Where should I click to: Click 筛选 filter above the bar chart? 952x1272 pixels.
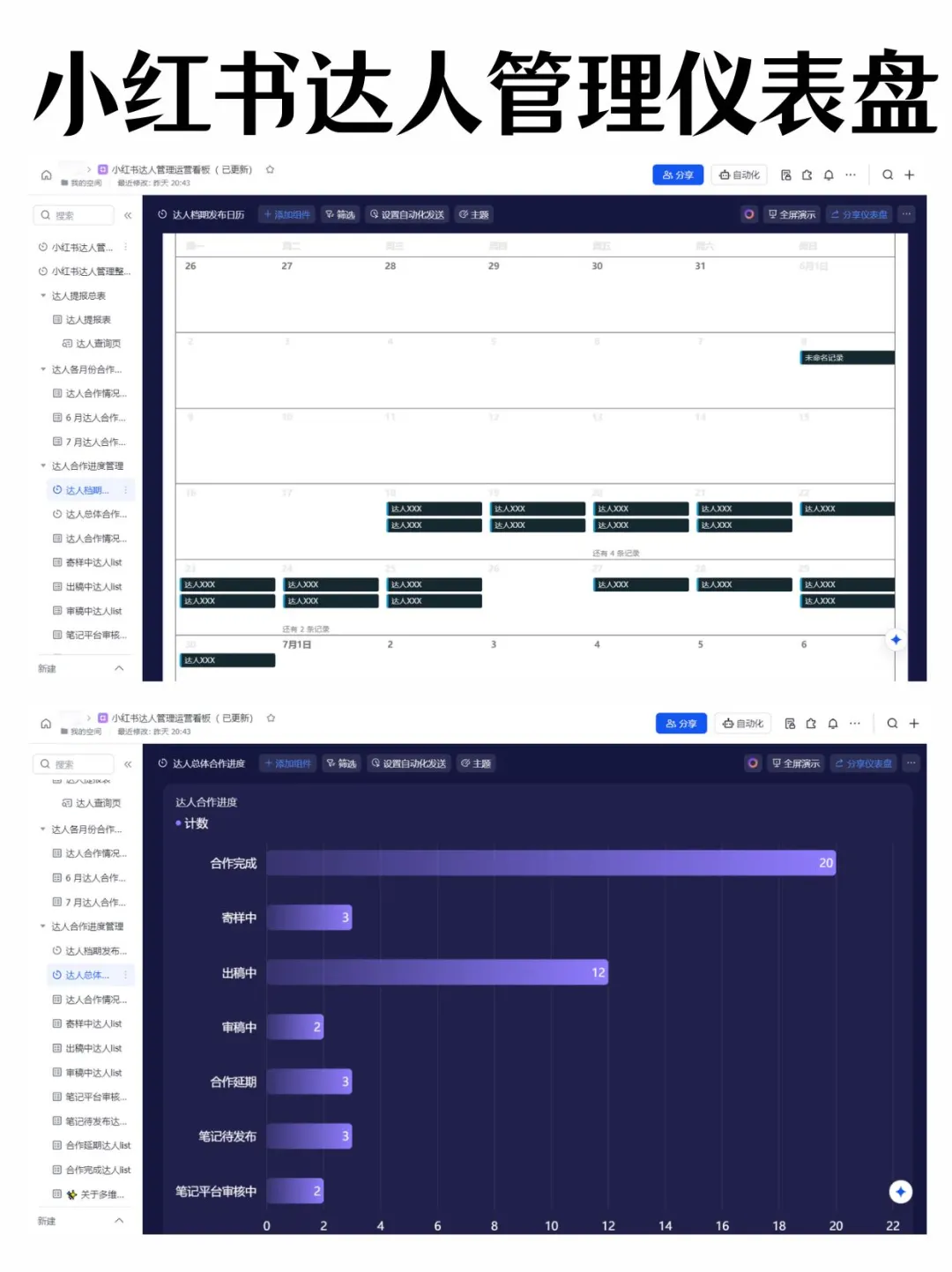point(342,763)
